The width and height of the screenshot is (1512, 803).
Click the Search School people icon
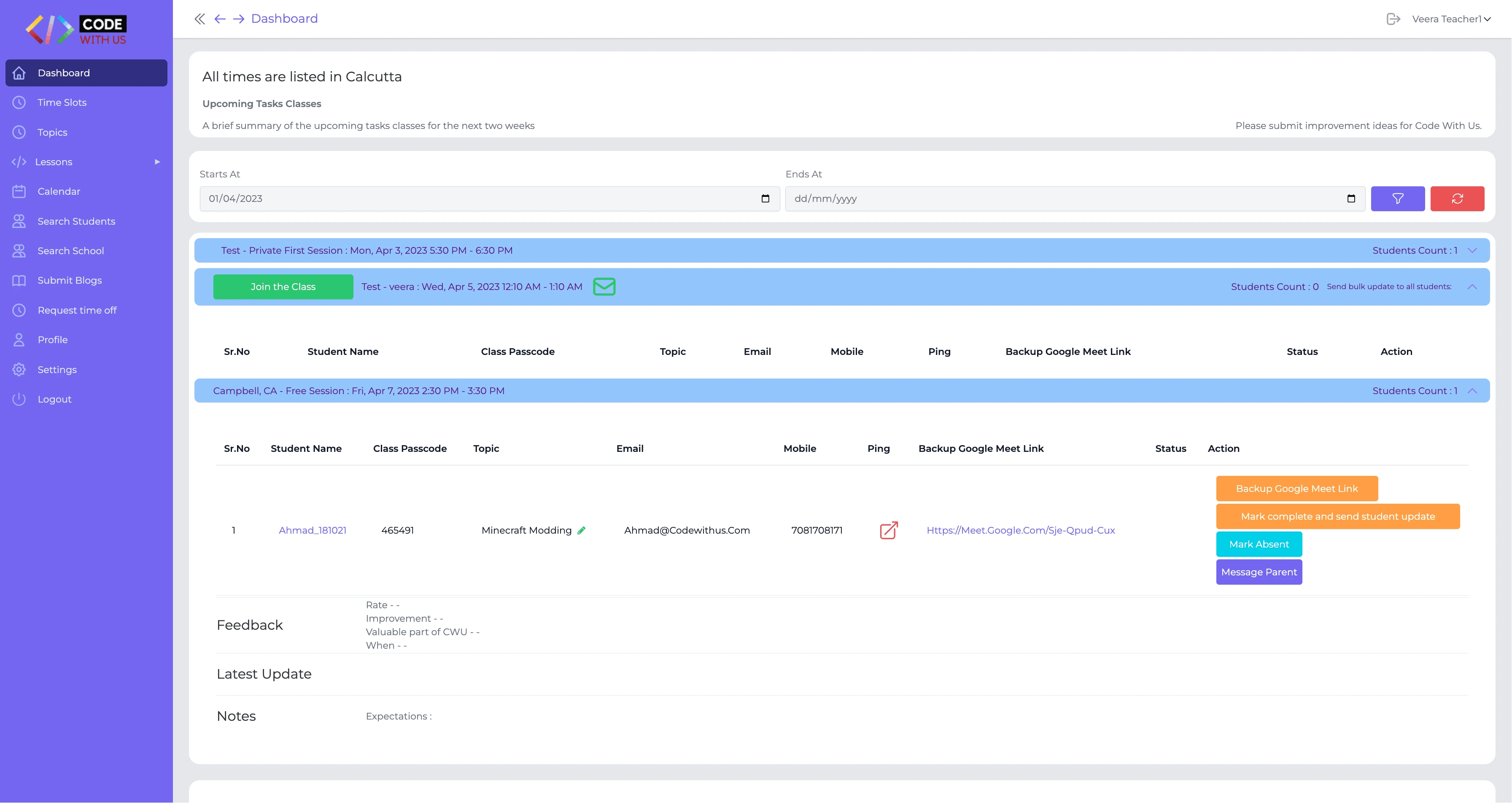coord(19,250)
